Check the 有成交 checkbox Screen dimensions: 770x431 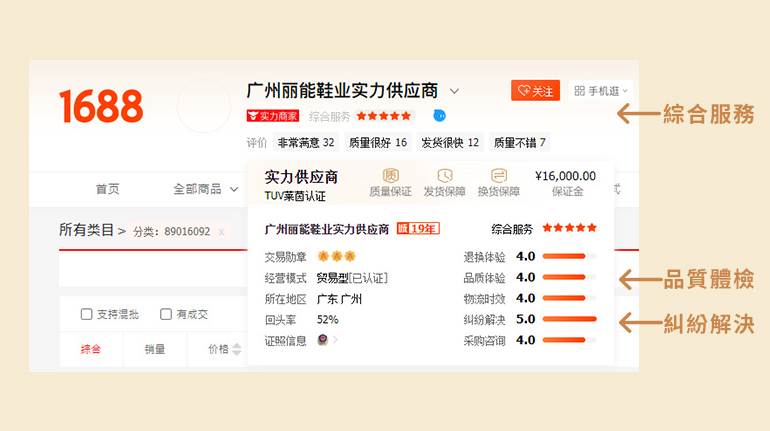(x=166, y=314)
